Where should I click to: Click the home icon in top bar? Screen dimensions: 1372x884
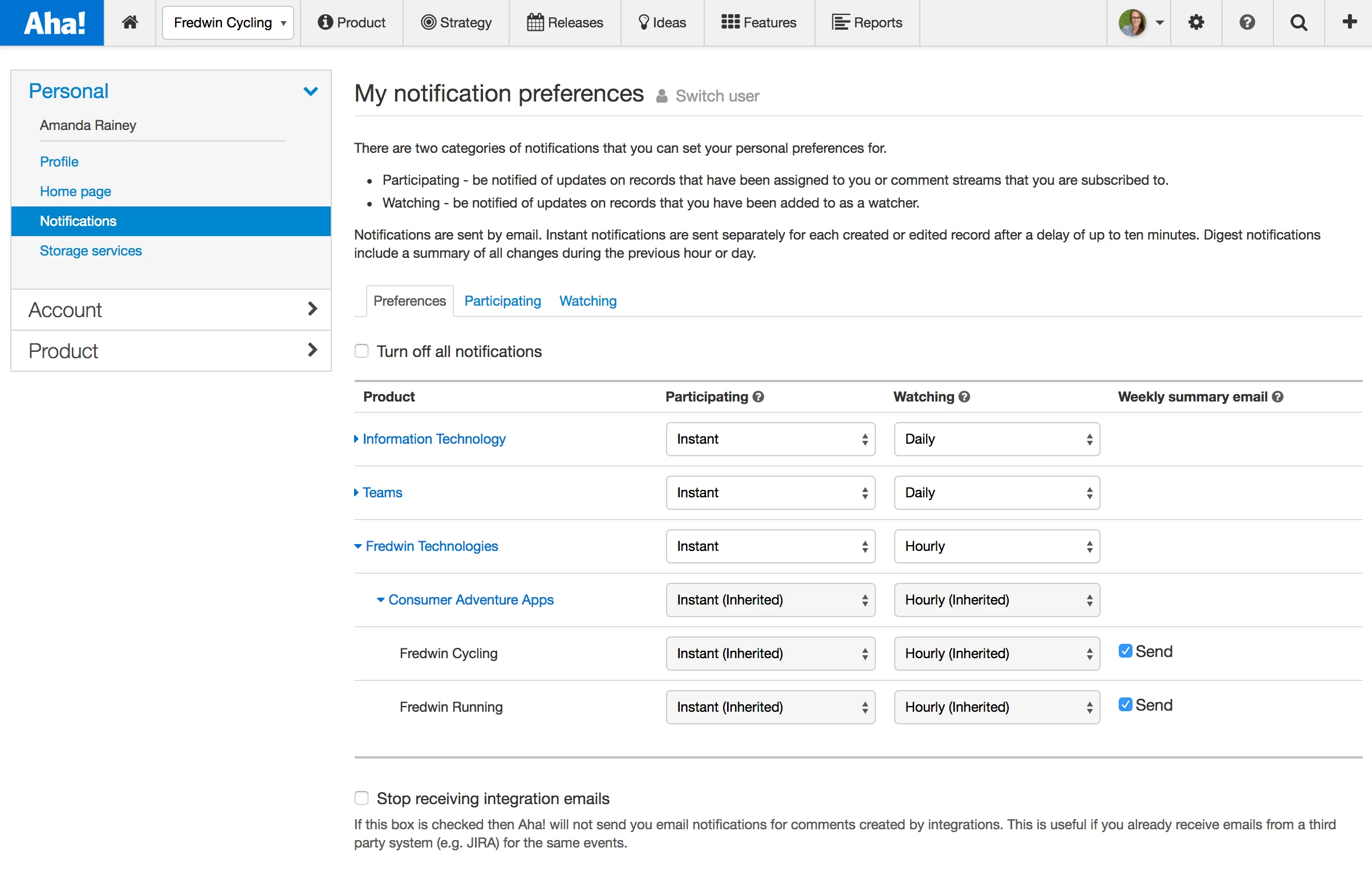pos(129,22)
